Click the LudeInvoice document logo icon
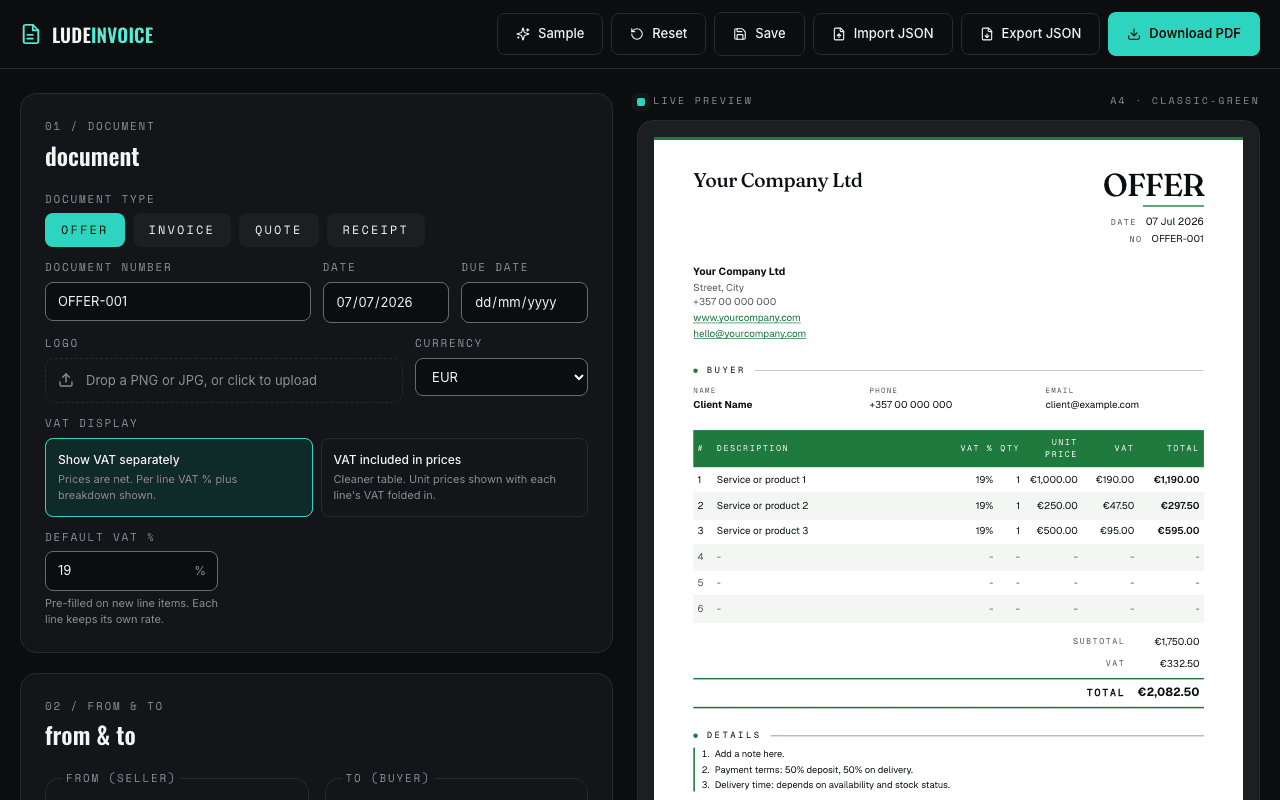 [32, 34]
